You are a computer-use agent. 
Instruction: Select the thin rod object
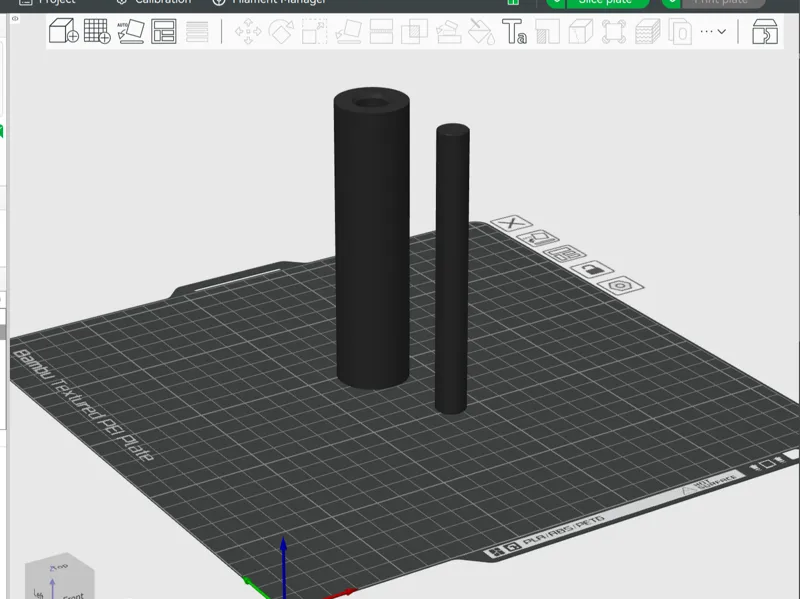453,268
